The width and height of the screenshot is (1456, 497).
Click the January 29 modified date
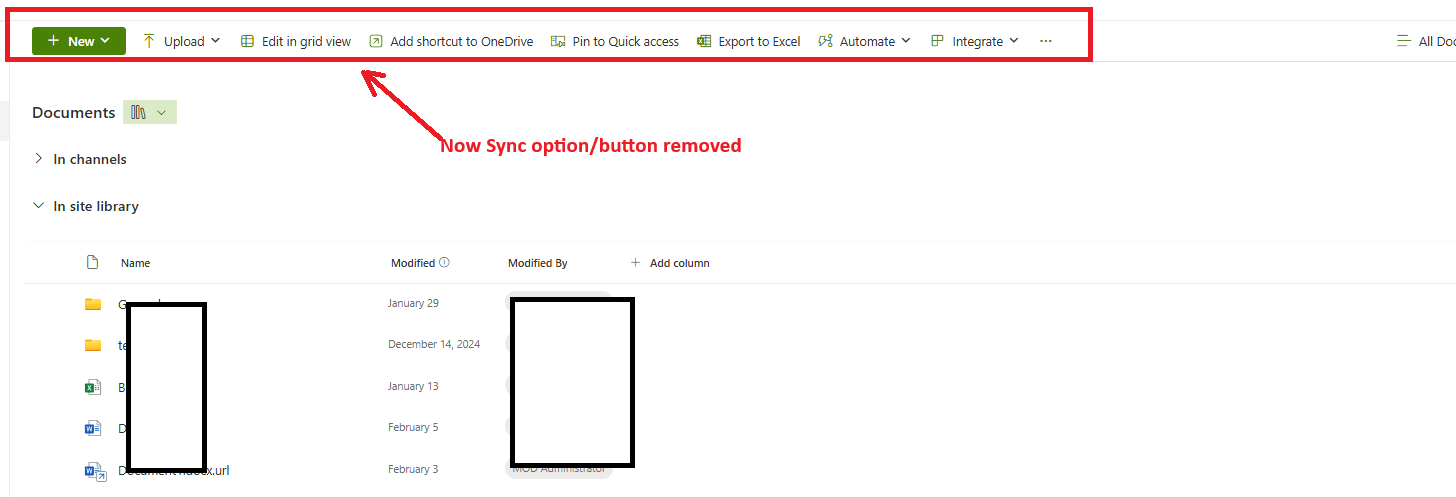point(413,303)
